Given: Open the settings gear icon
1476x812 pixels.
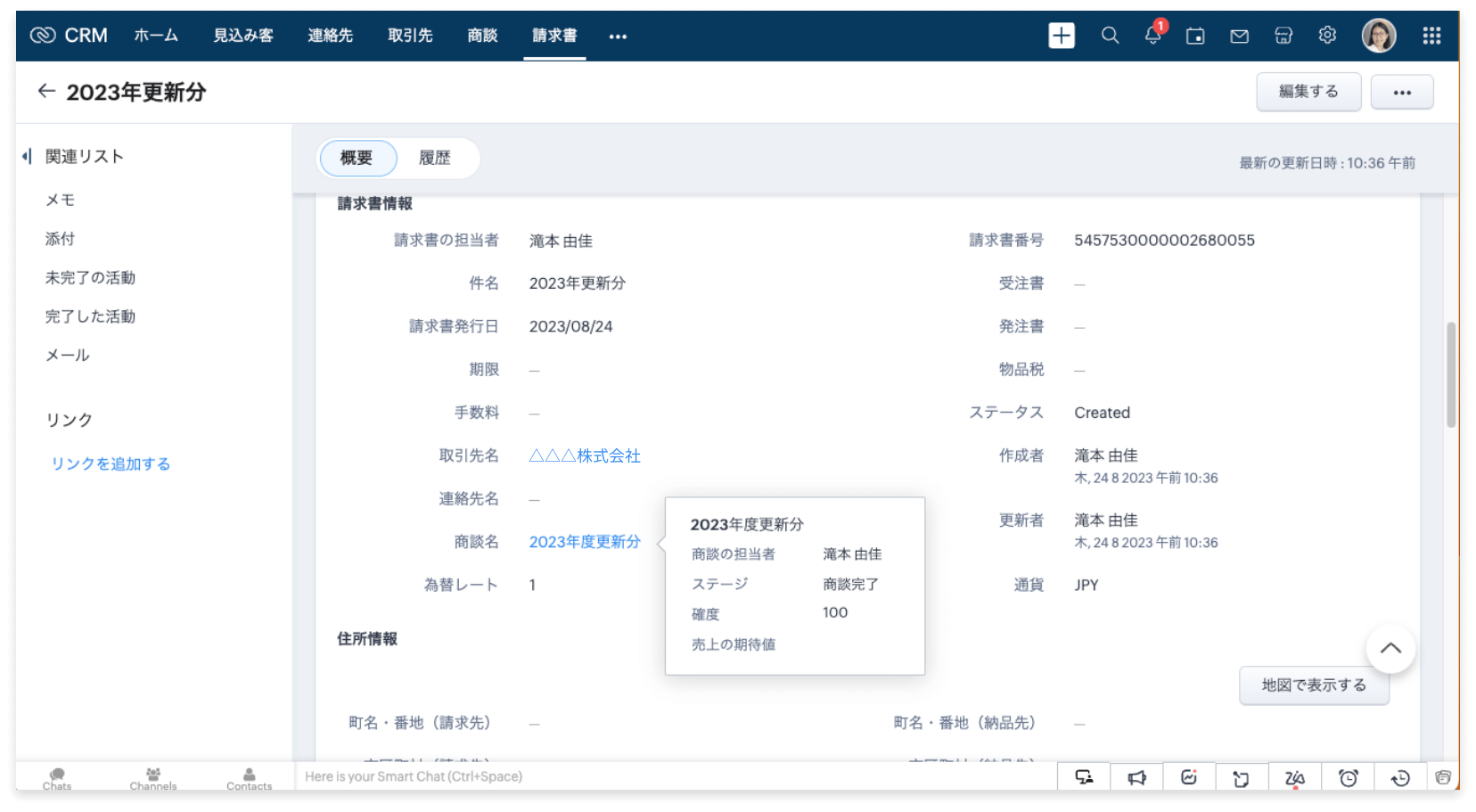Looking at the screenshot, I should click(x=1327, y=36).
